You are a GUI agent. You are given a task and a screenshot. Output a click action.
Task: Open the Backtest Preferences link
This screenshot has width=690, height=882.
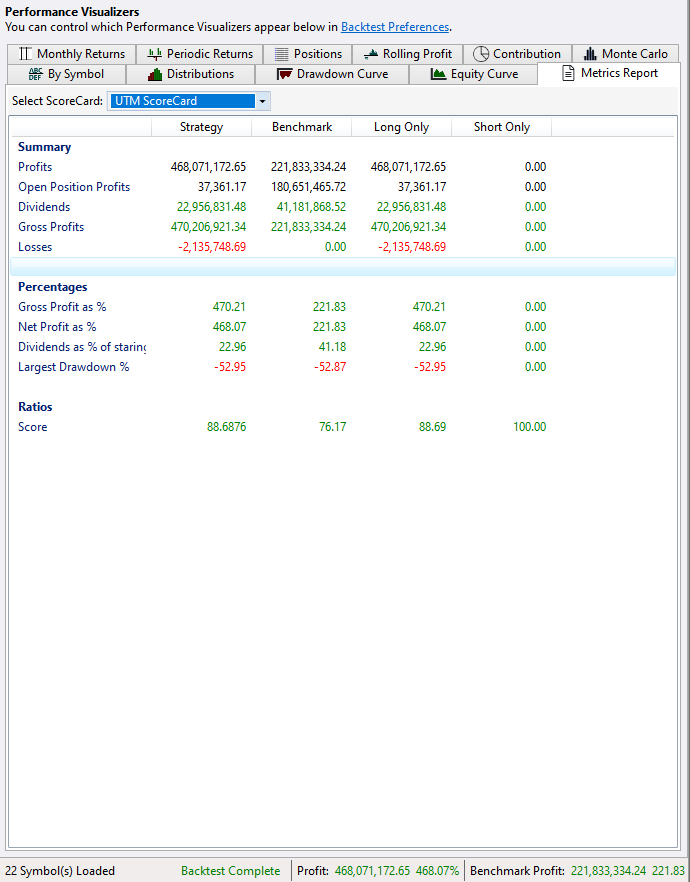[x=395, y=27]
